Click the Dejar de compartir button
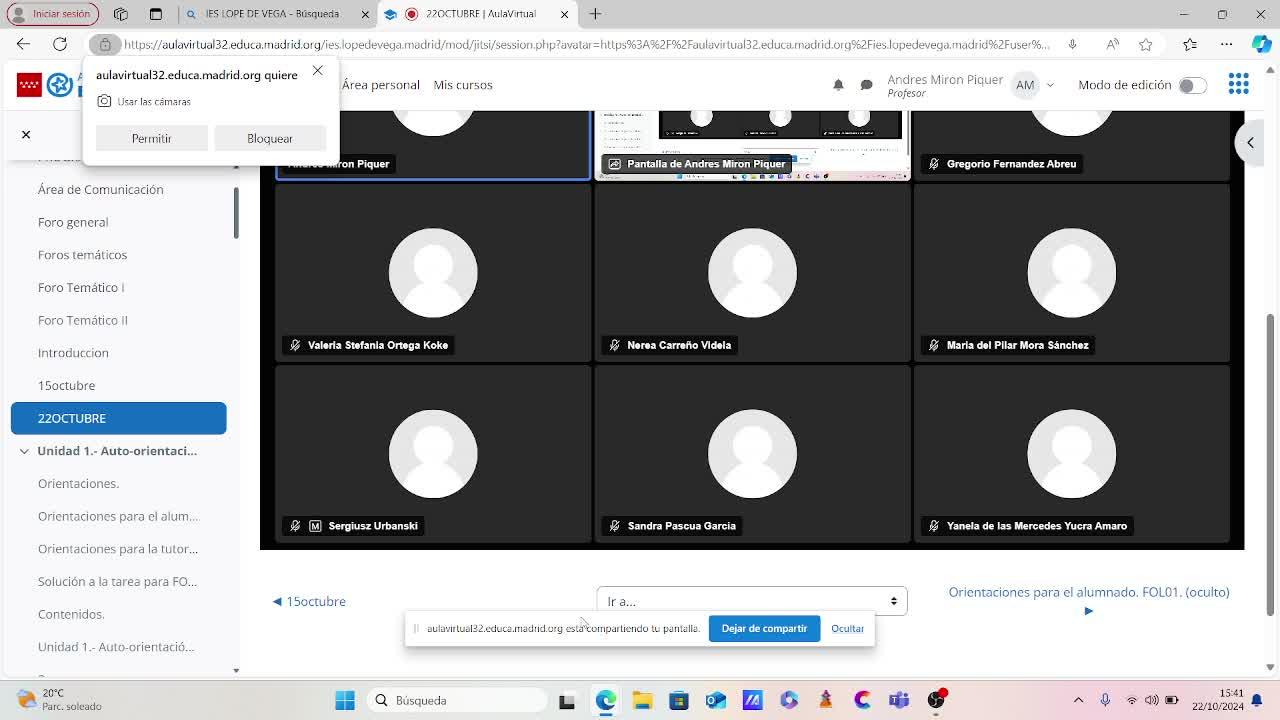Screen dimensions: 1280x720 [764, 628]
